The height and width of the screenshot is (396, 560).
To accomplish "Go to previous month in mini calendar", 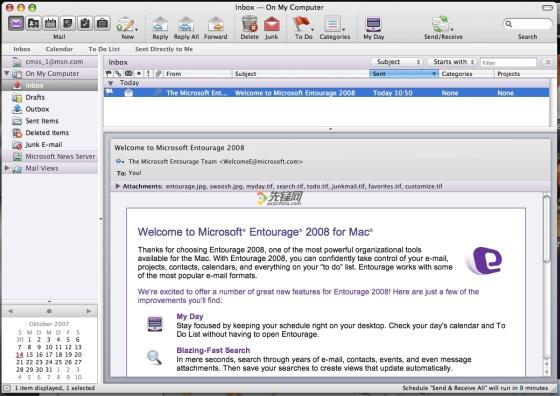I will pos(10,311).
